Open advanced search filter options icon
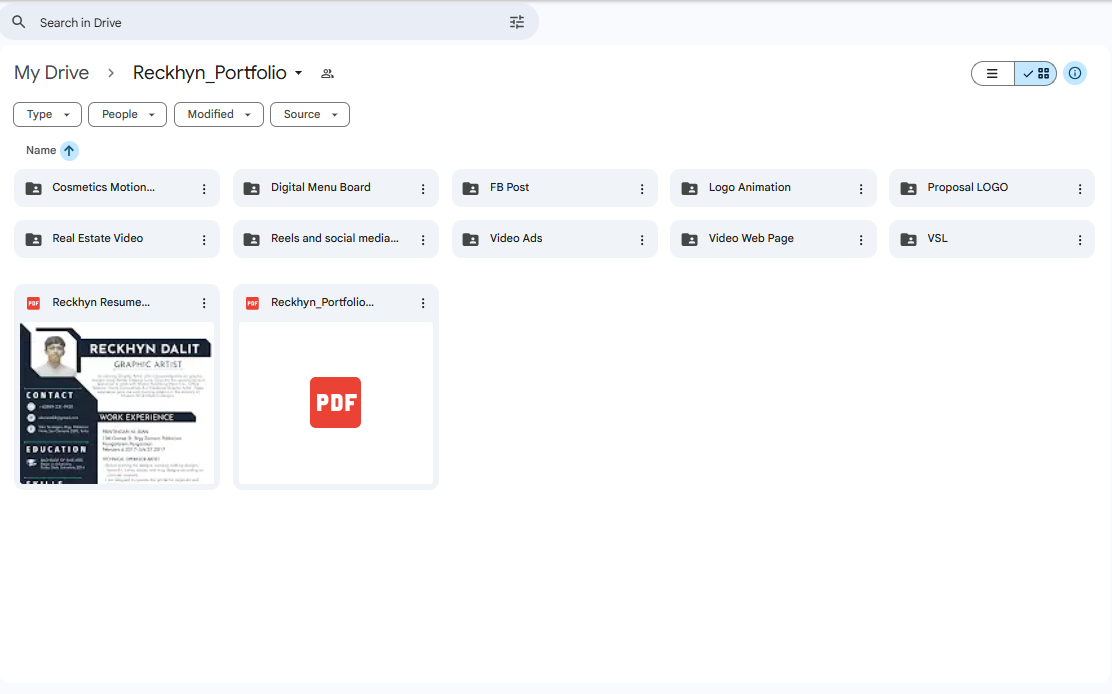Viewport: 1112px width, 694px height. coord(517,22)
